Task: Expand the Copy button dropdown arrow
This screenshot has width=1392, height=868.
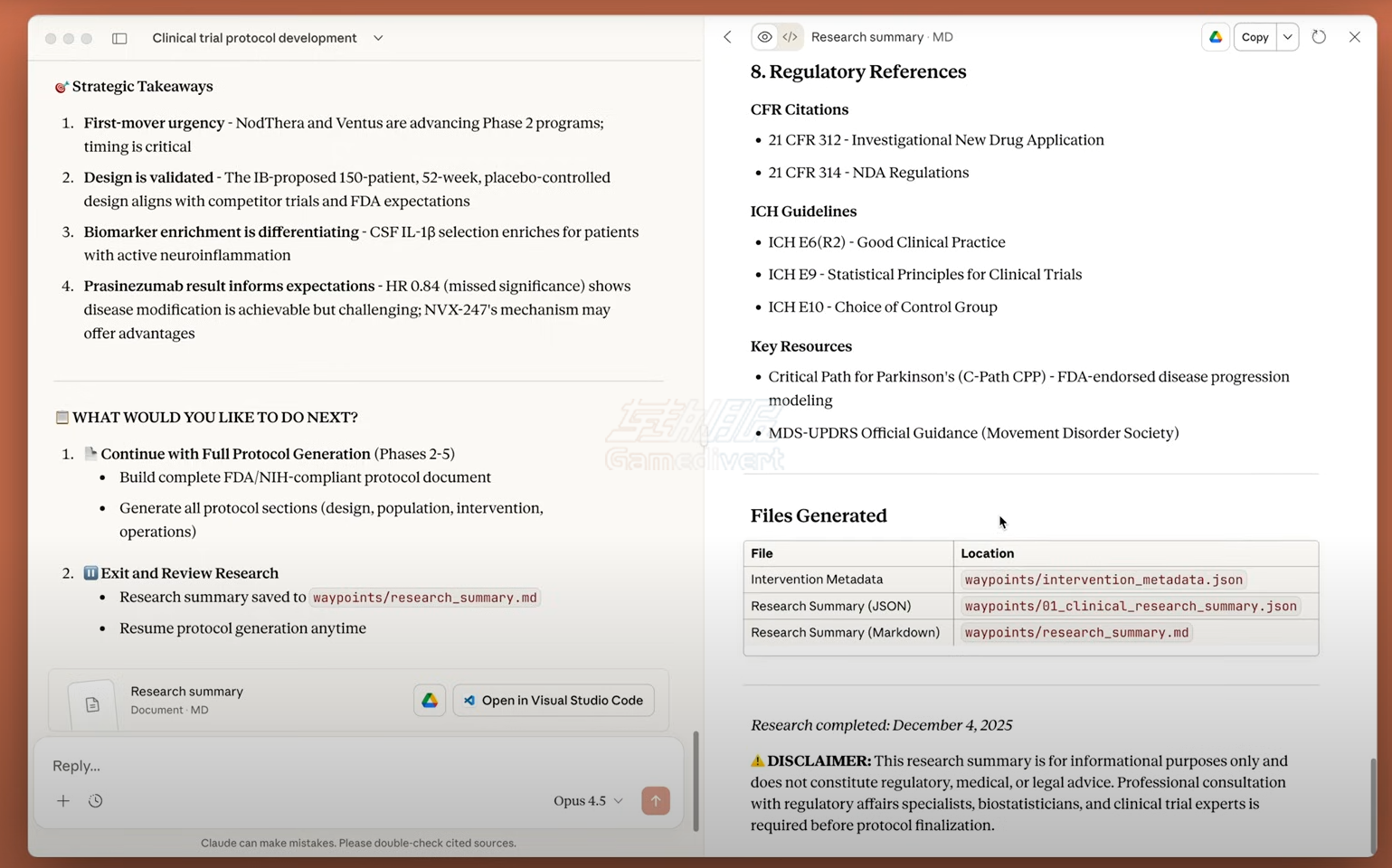Action: coord(1287,37)
